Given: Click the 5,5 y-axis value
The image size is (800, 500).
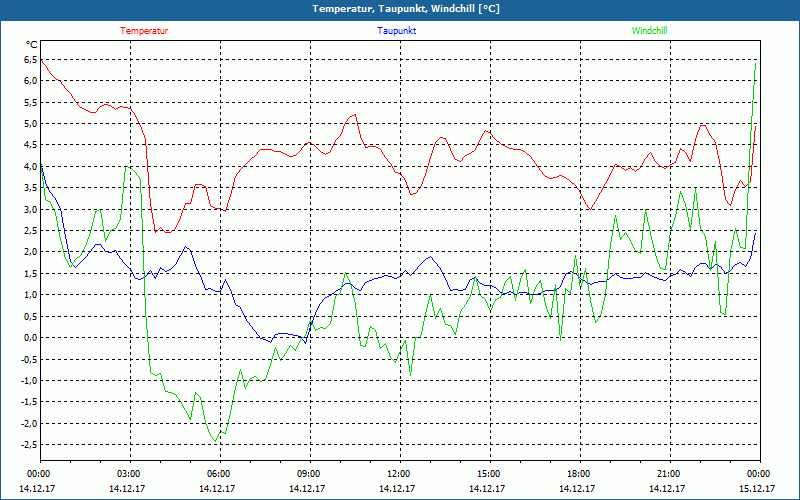Looking at the screenshot, I should (x=31, y=103).
